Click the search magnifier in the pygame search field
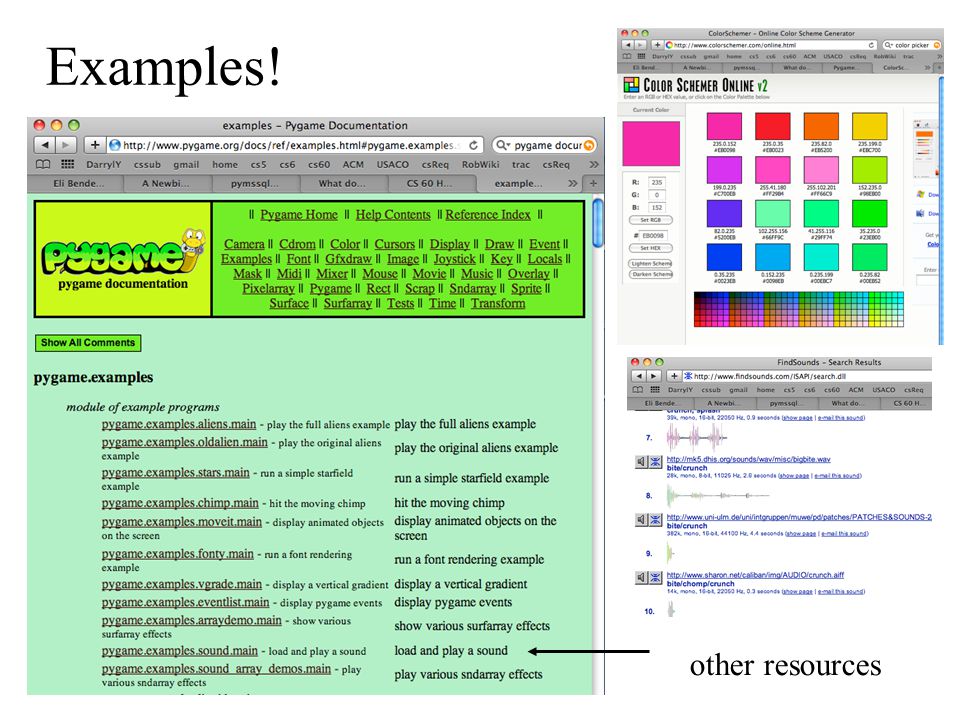Screen dimensions: 960x720 click(502, 145)
